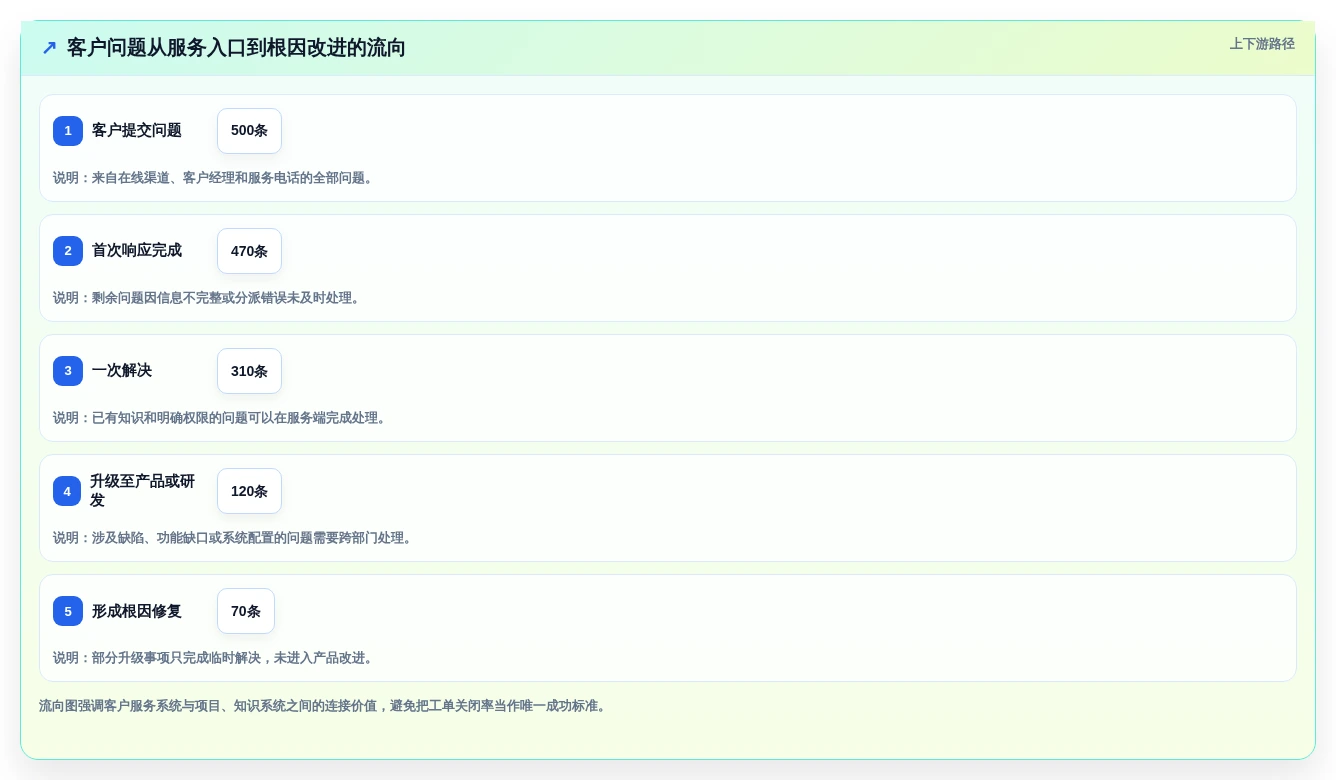The image size is (1336, 780).
Task: Select the 一次解决 step label
Action: pyautogui.click(x=122, y=371)
